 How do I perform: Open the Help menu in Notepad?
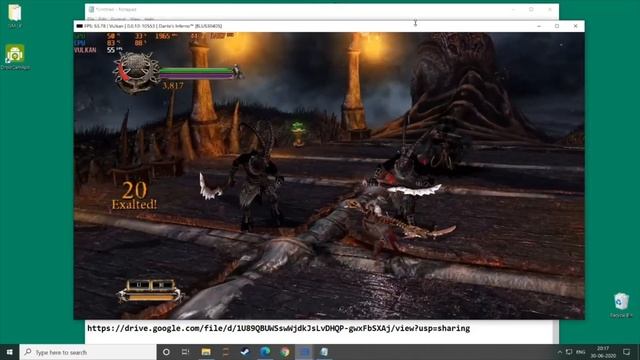[x=149, y=19]
